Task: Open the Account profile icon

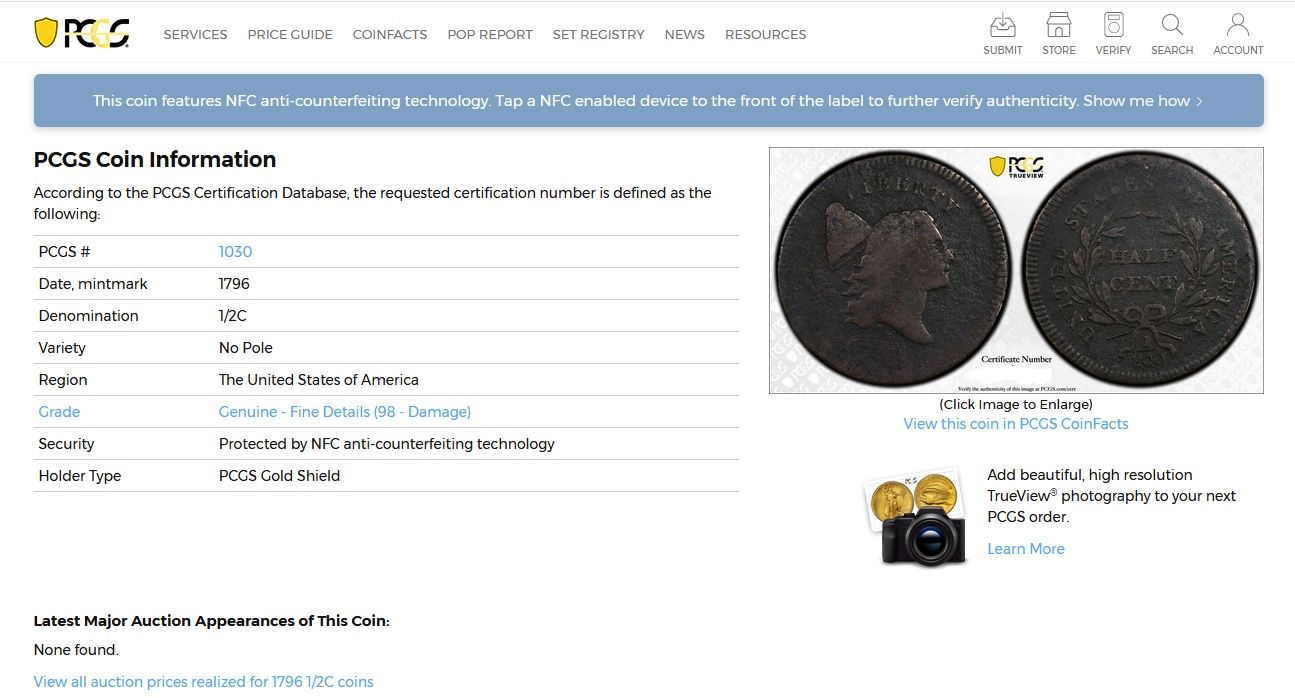Action: [x=1238, y=34]
